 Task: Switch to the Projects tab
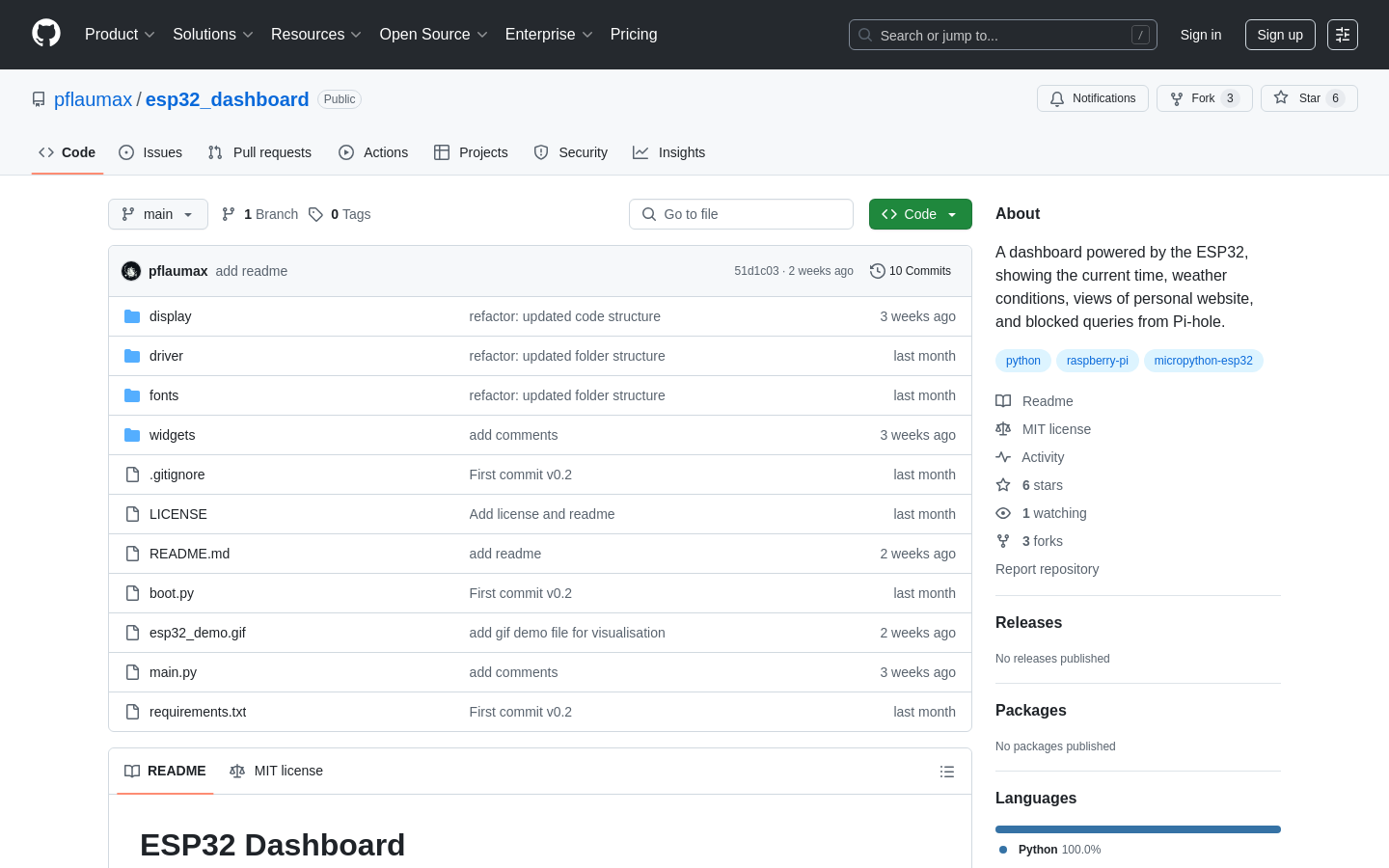coord(471,152)
